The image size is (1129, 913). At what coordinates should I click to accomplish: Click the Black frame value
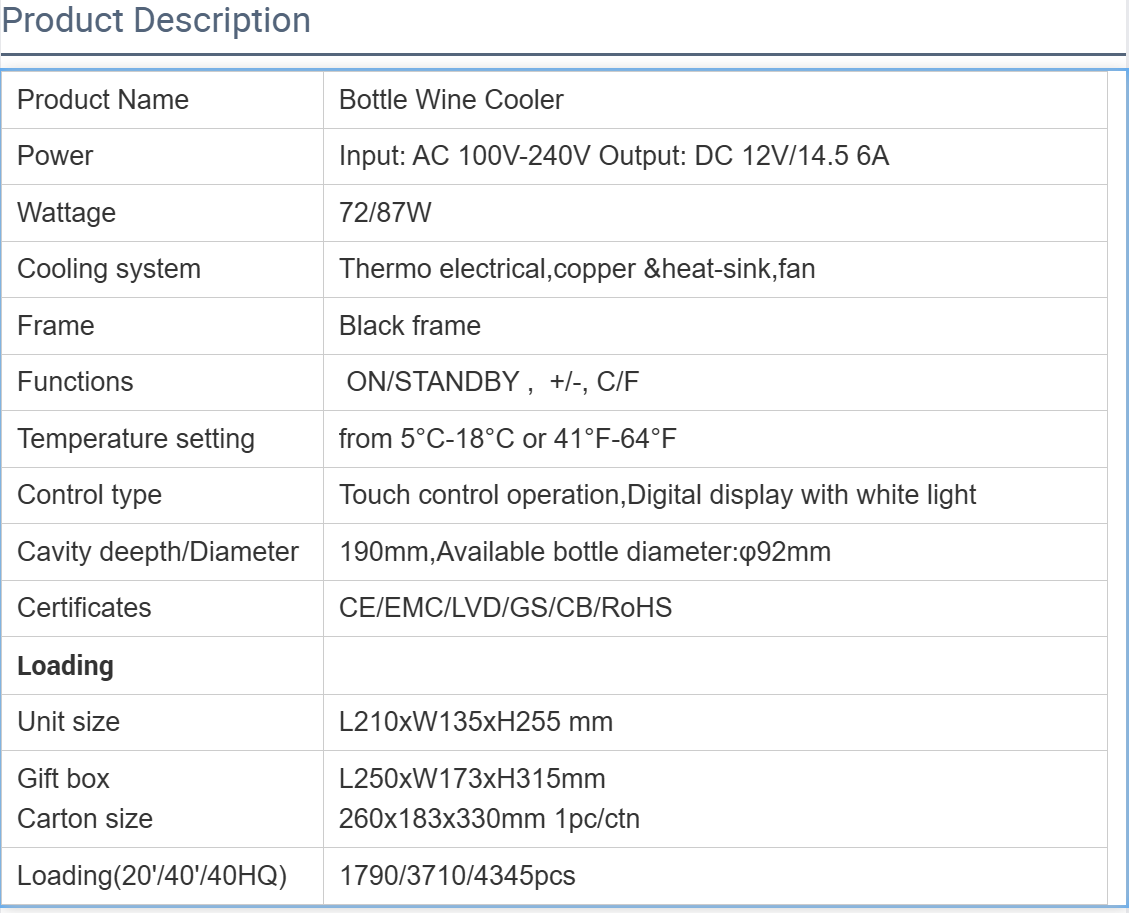click(x=410, y=326)
